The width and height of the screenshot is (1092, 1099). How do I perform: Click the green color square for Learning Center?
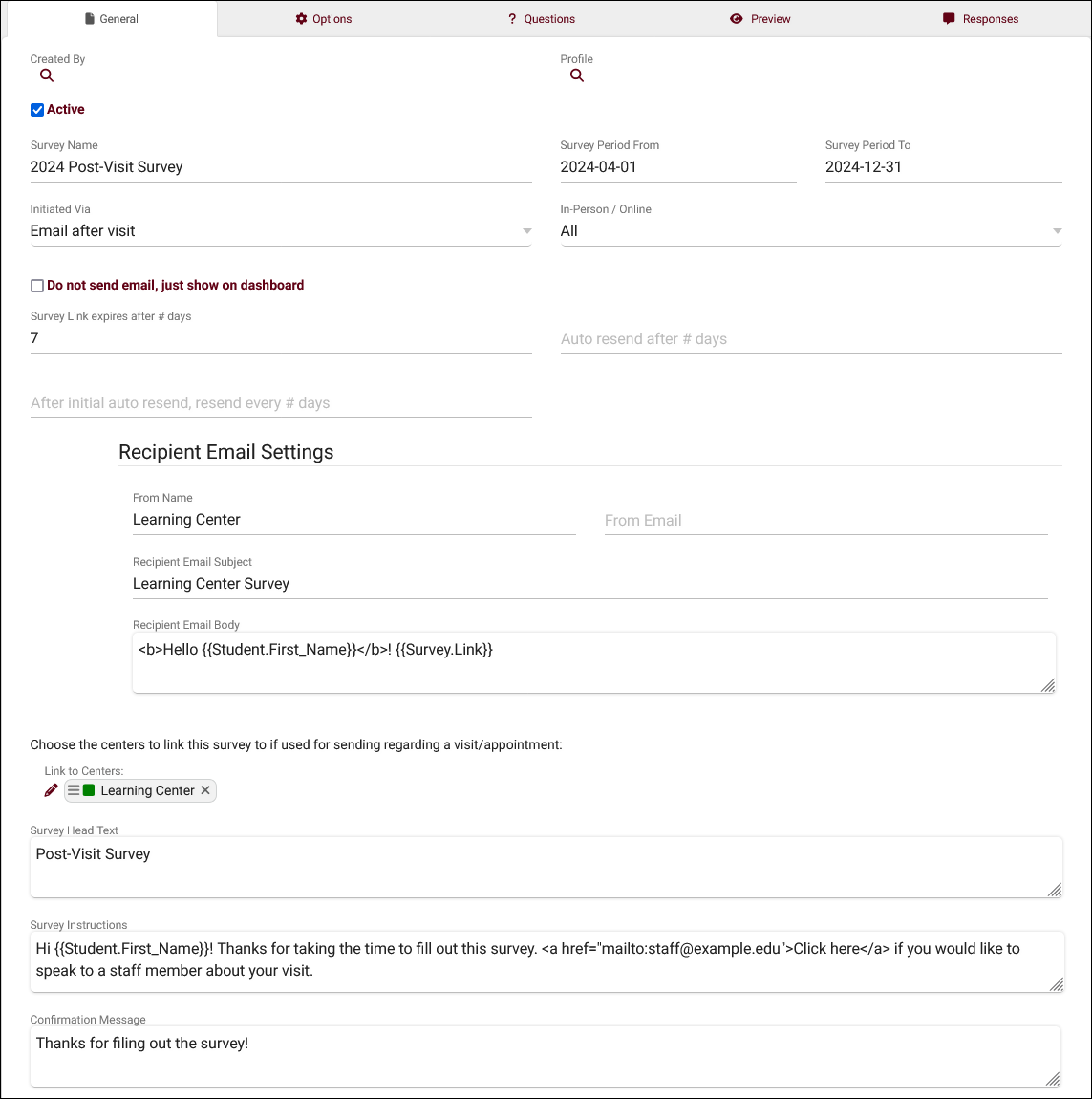tap(89, 790)
